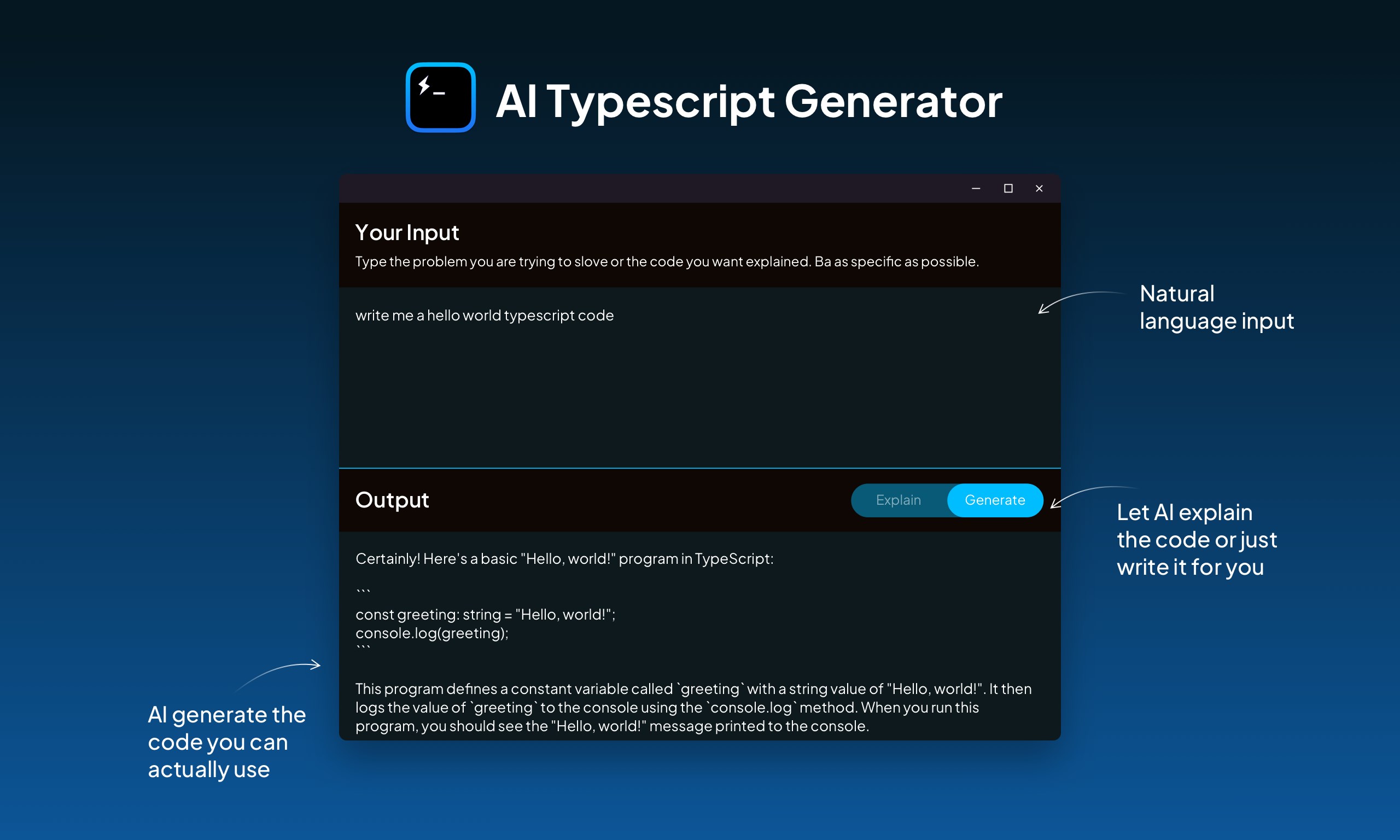Minimize the generator window

[976, 189]
